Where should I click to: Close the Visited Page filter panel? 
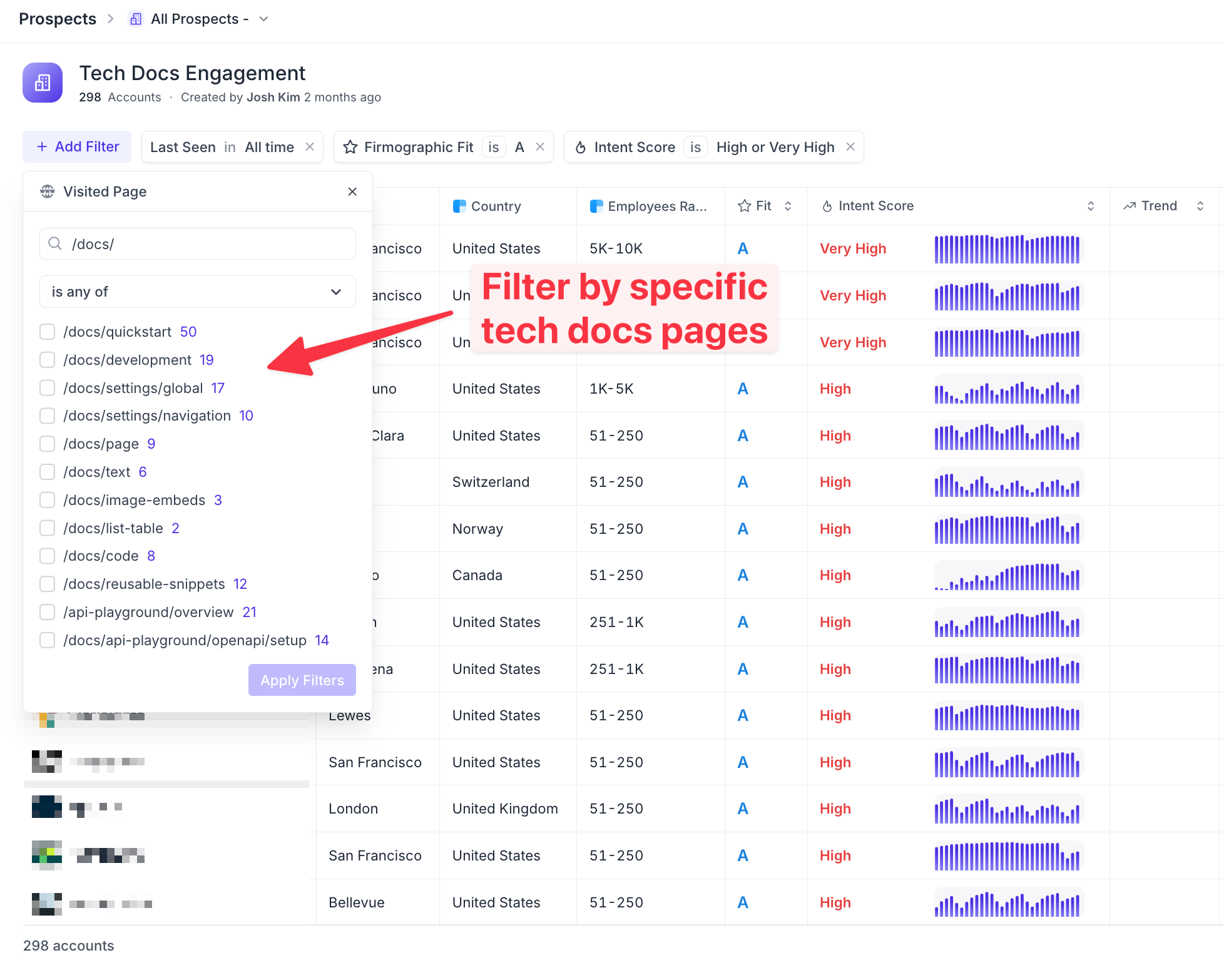coord(352,191)
